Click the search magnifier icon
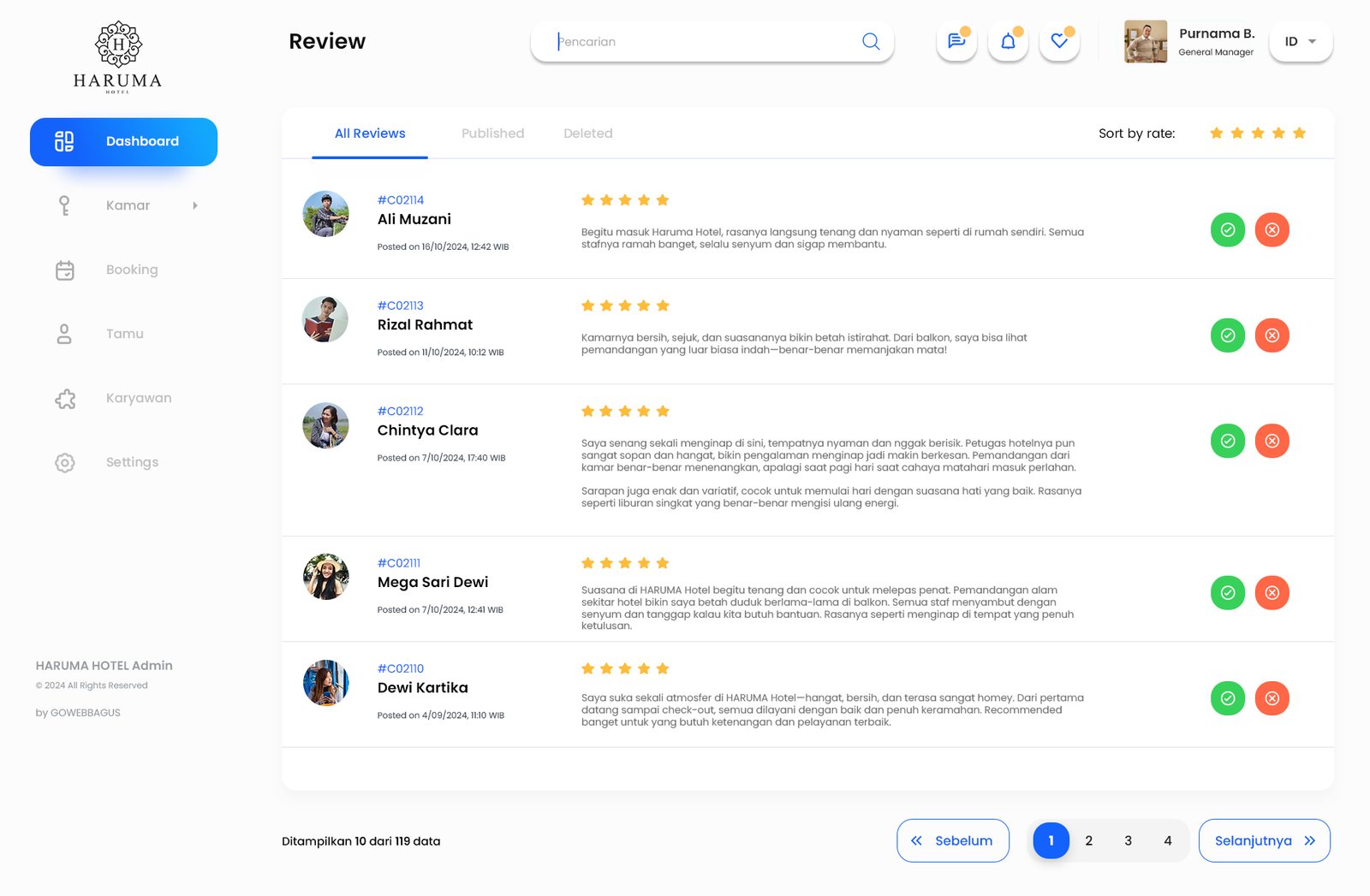Screen dimensions: 1370x896 [x=871, y=41]
